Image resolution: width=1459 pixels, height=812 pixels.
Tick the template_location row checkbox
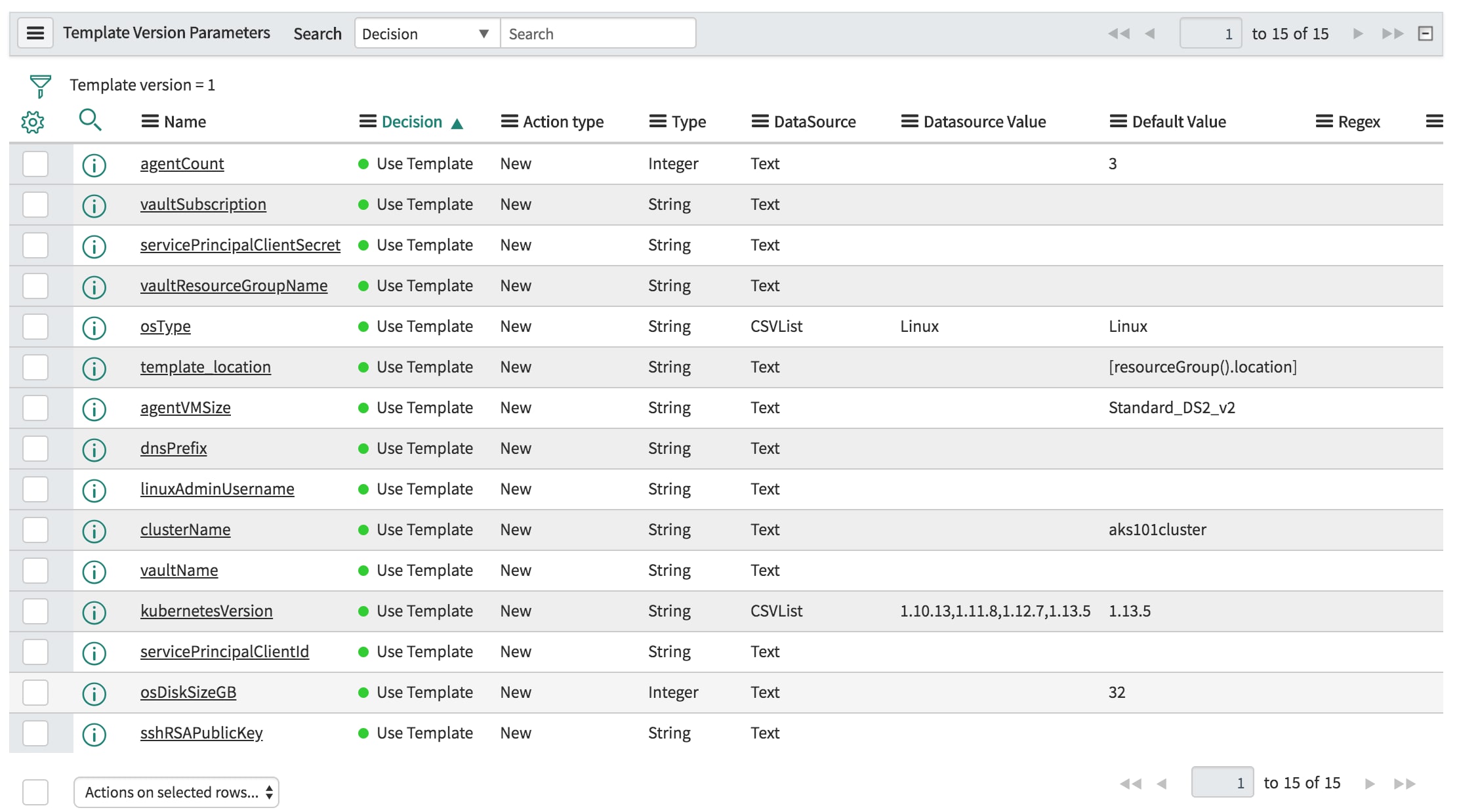click(35, 367)
